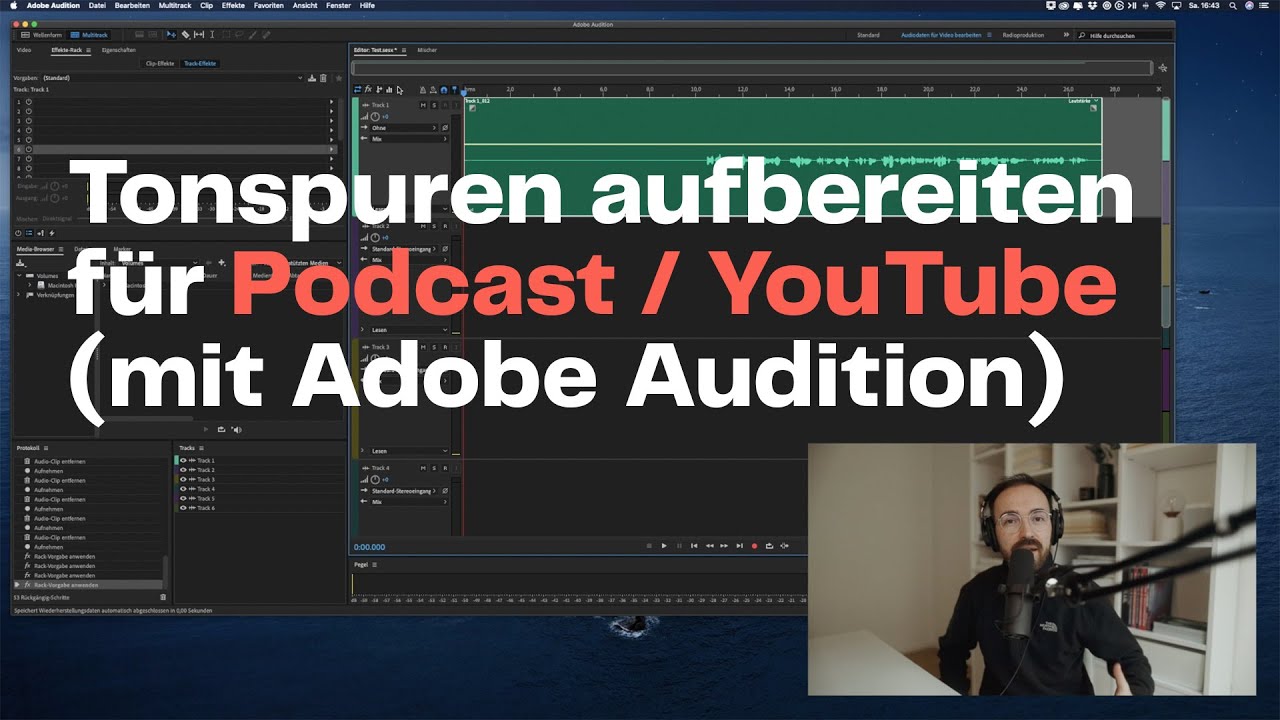The width and height of the screenshot is (1280, 720).
Task: Switch to Wellenform editor view
Action: click(41, 35)
